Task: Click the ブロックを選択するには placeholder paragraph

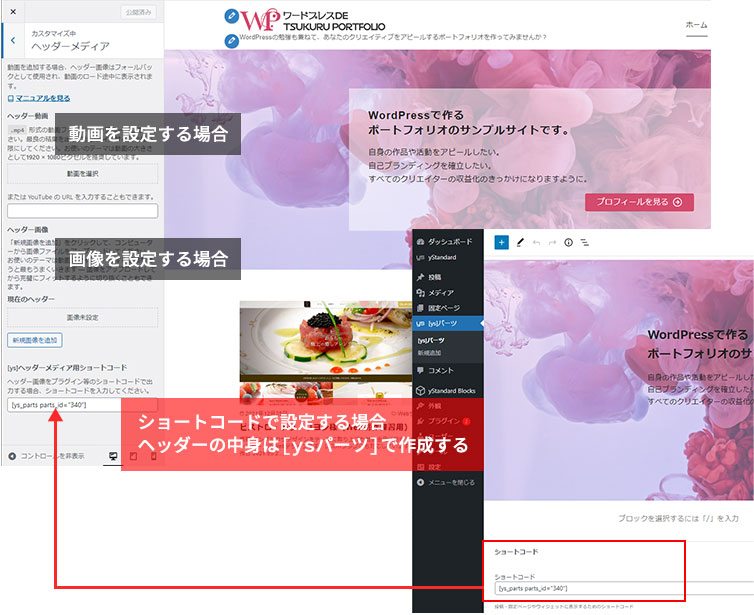Action: (678, 518)
